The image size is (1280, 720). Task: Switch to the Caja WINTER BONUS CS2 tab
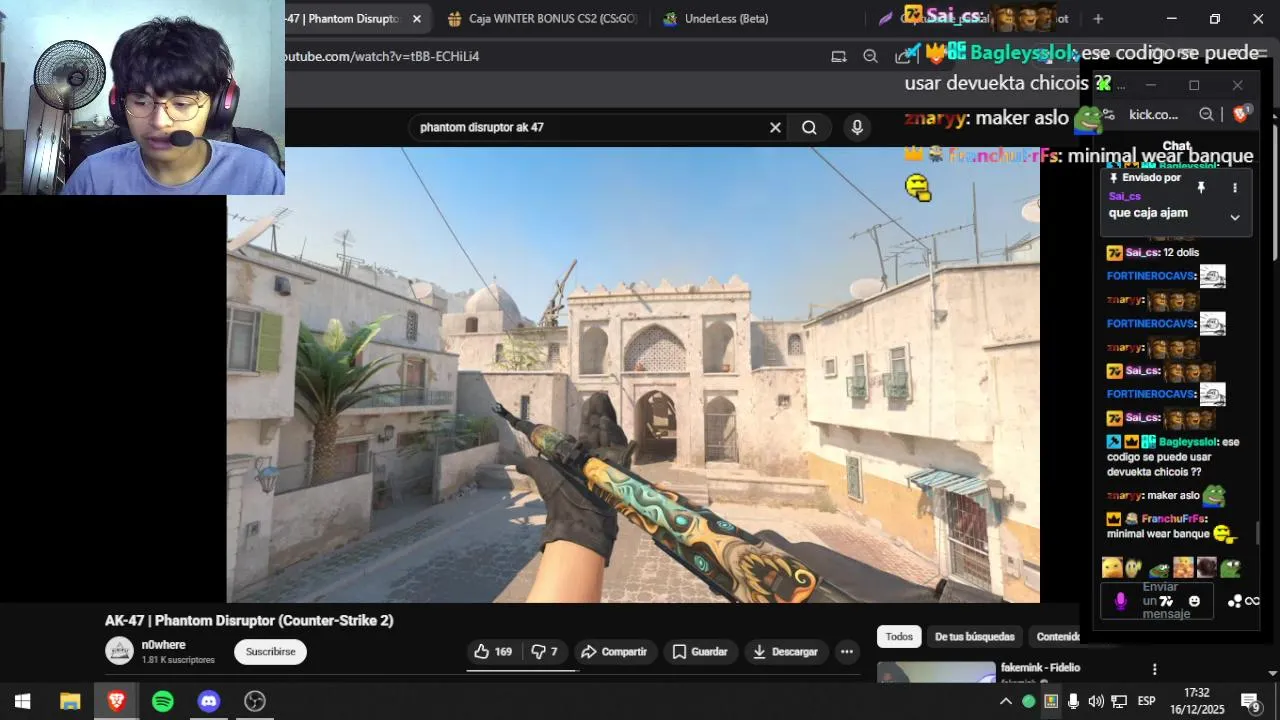pyautogui.click(x=541, y=18)
